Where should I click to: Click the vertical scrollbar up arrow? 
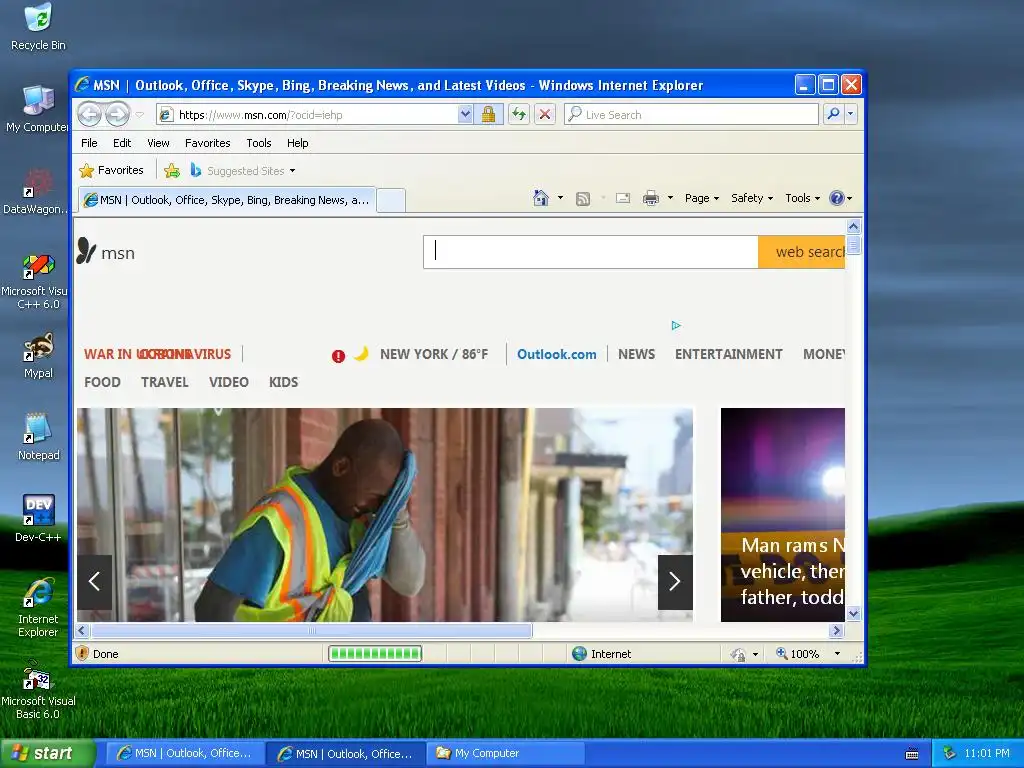[854, 227]
